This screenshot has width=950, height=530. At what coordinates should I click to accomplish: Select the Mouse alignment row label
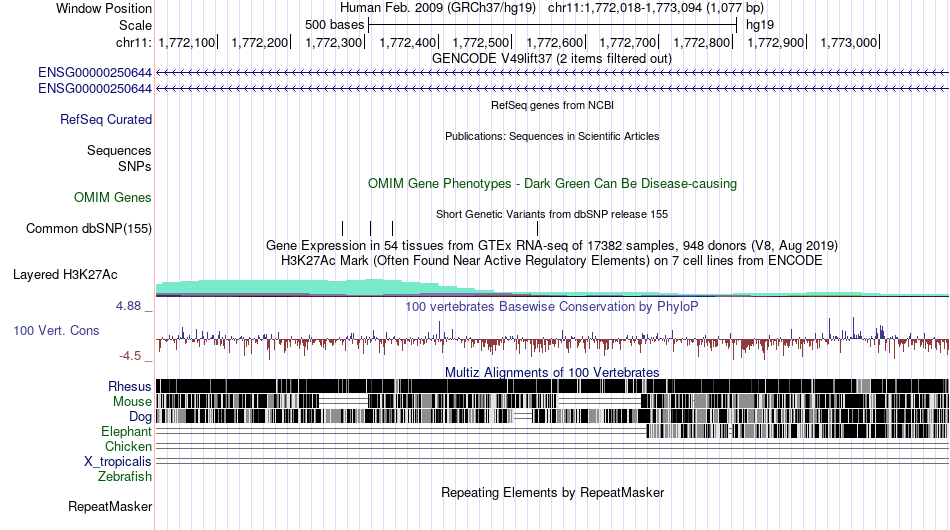pyautogui.click(x=132, y=402)
